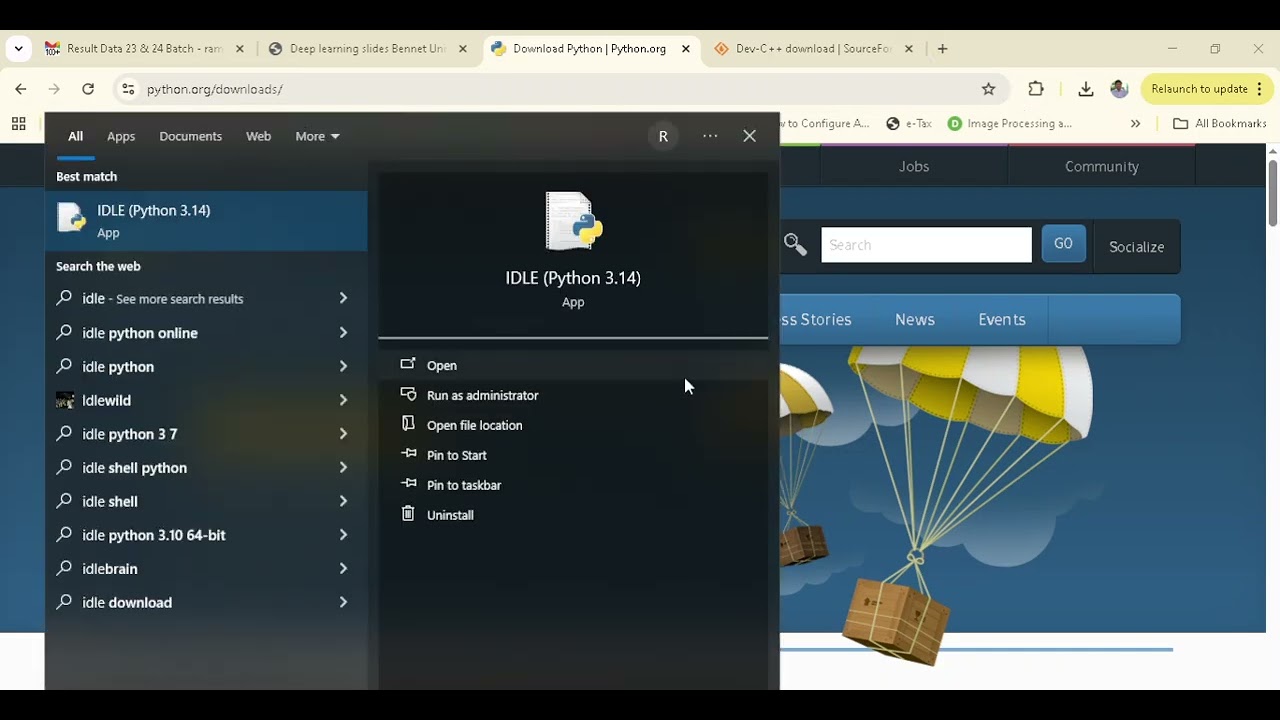Click the Pin to taskbar pin icon
The width and height of the screenshot is (1280, 720).
coord(408,484)
